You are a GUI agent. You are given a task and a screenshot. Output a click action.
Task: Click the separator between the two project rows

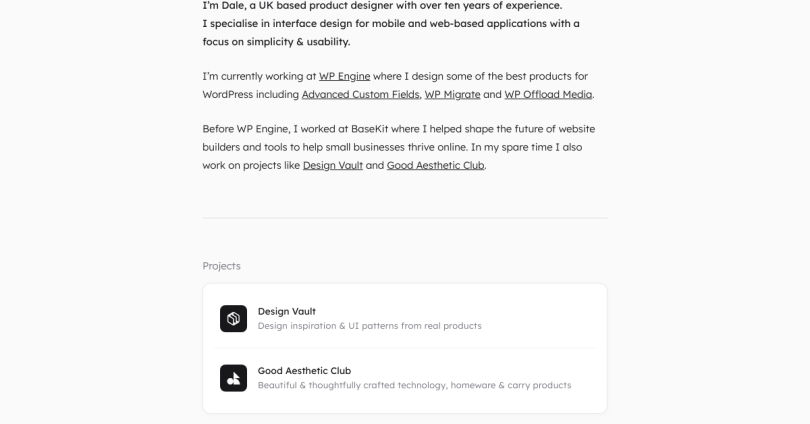click(405, 349)
